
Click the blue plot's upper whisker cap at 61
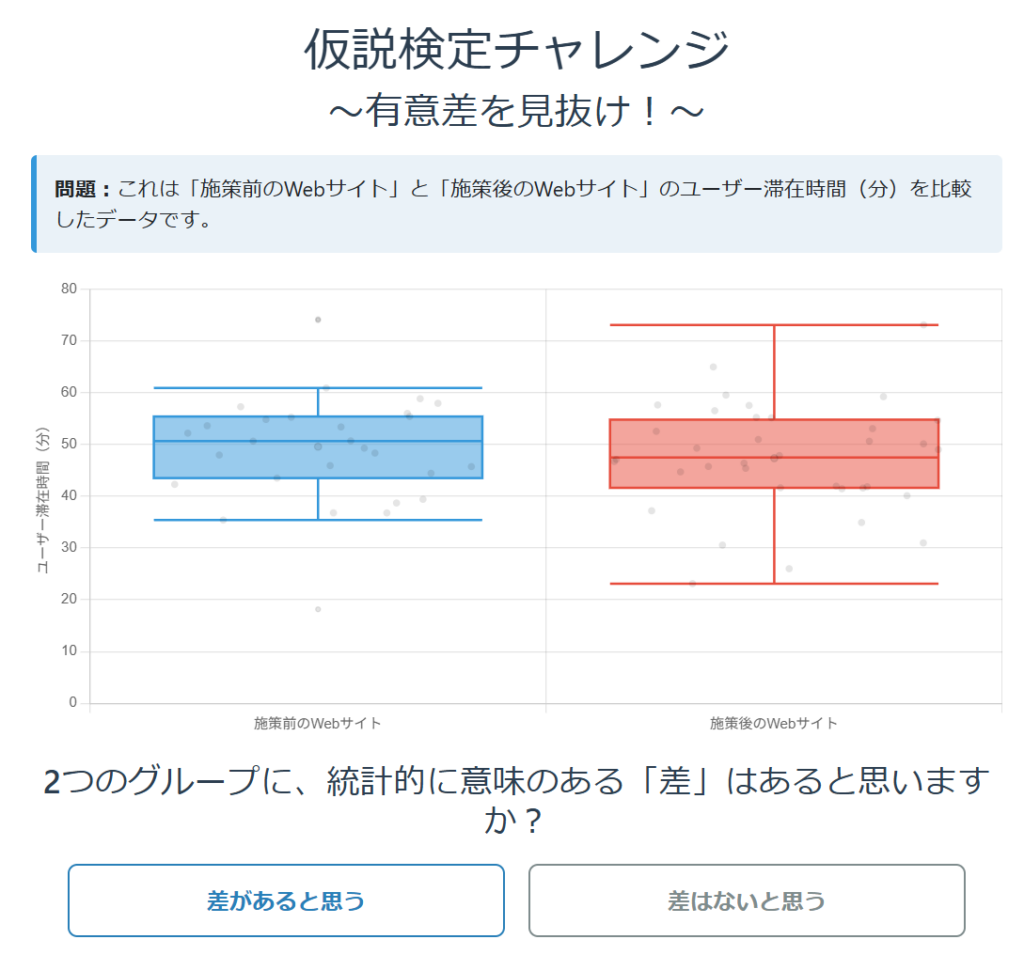[318, 388]
